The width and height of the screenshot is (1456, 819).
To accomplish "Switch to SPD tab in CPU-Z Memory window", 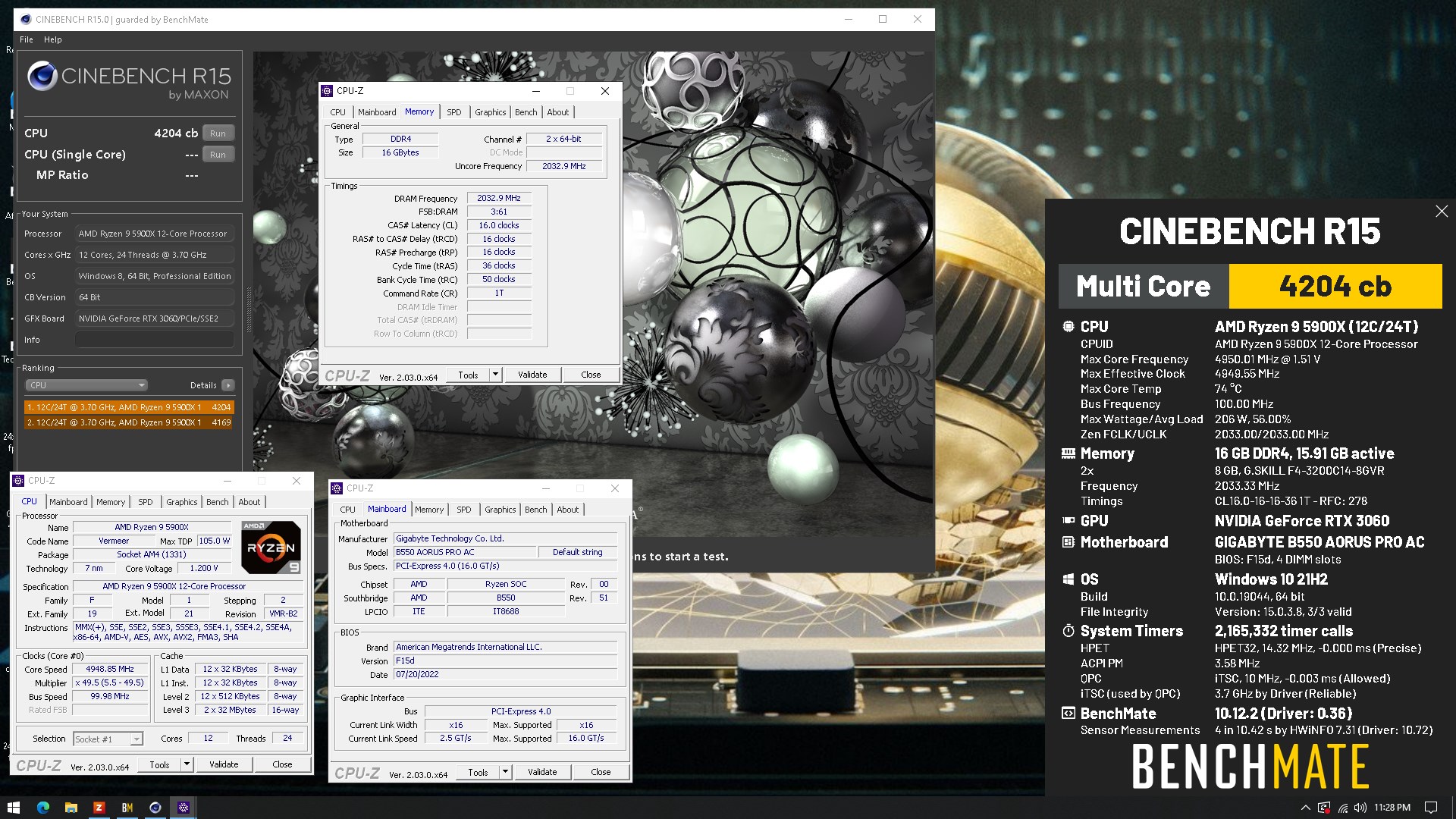I will pos(454,112).
